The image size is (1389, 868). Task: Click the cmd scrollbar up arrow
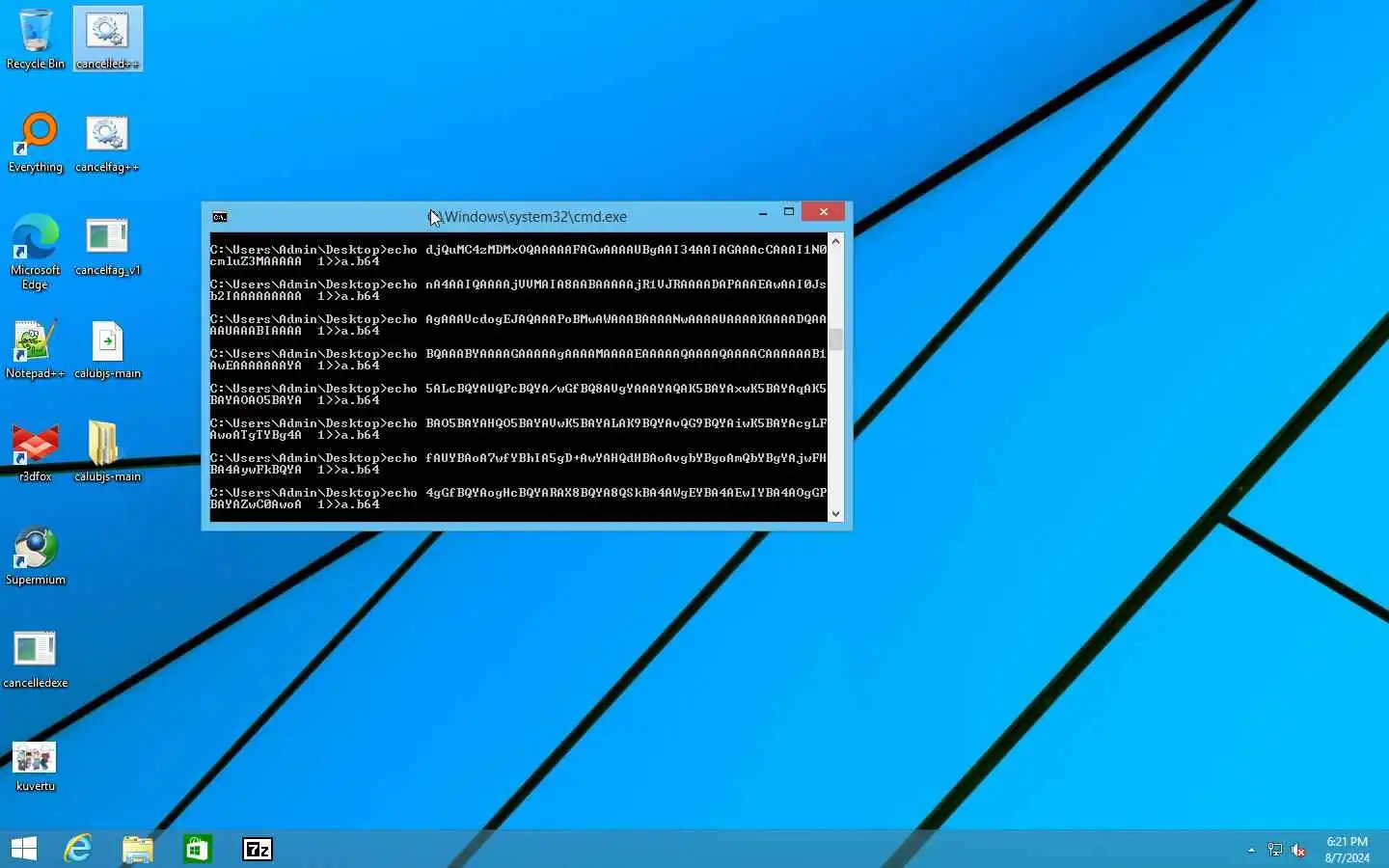(835, 241)
